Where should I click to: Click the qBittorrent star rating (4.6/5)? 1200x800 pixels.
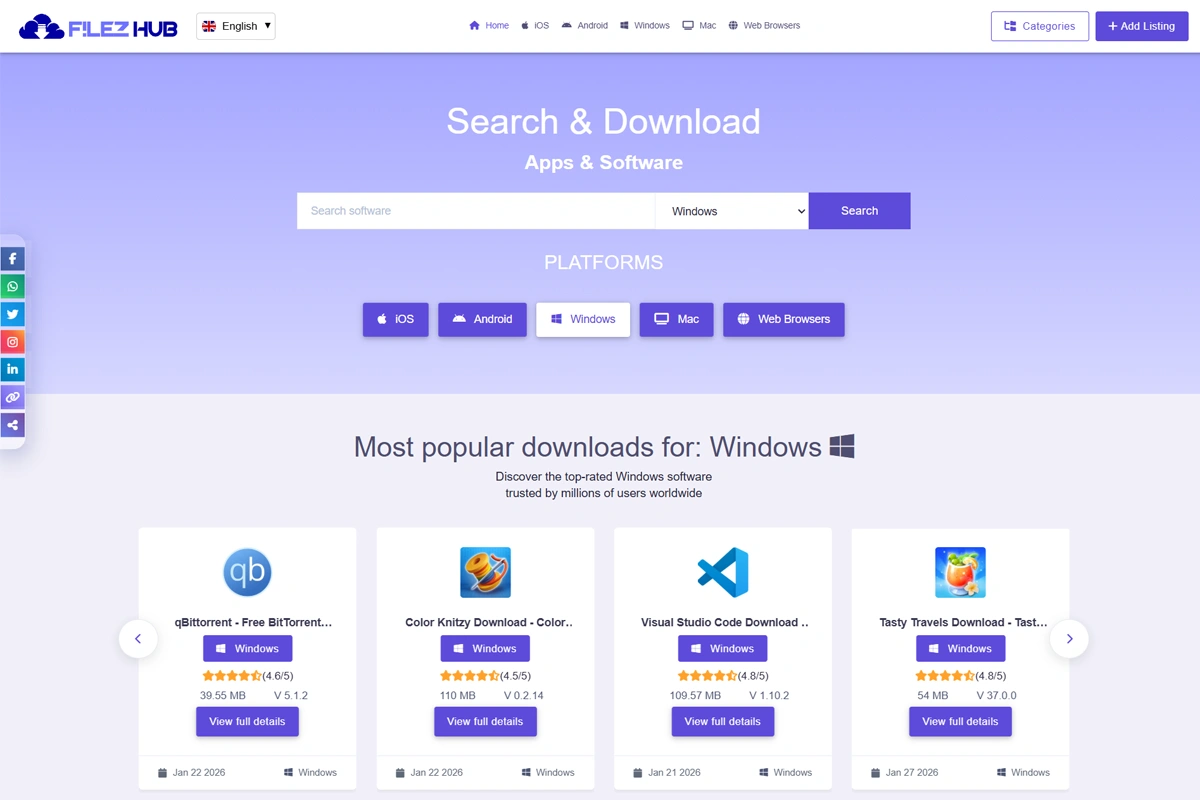point(247,676)
